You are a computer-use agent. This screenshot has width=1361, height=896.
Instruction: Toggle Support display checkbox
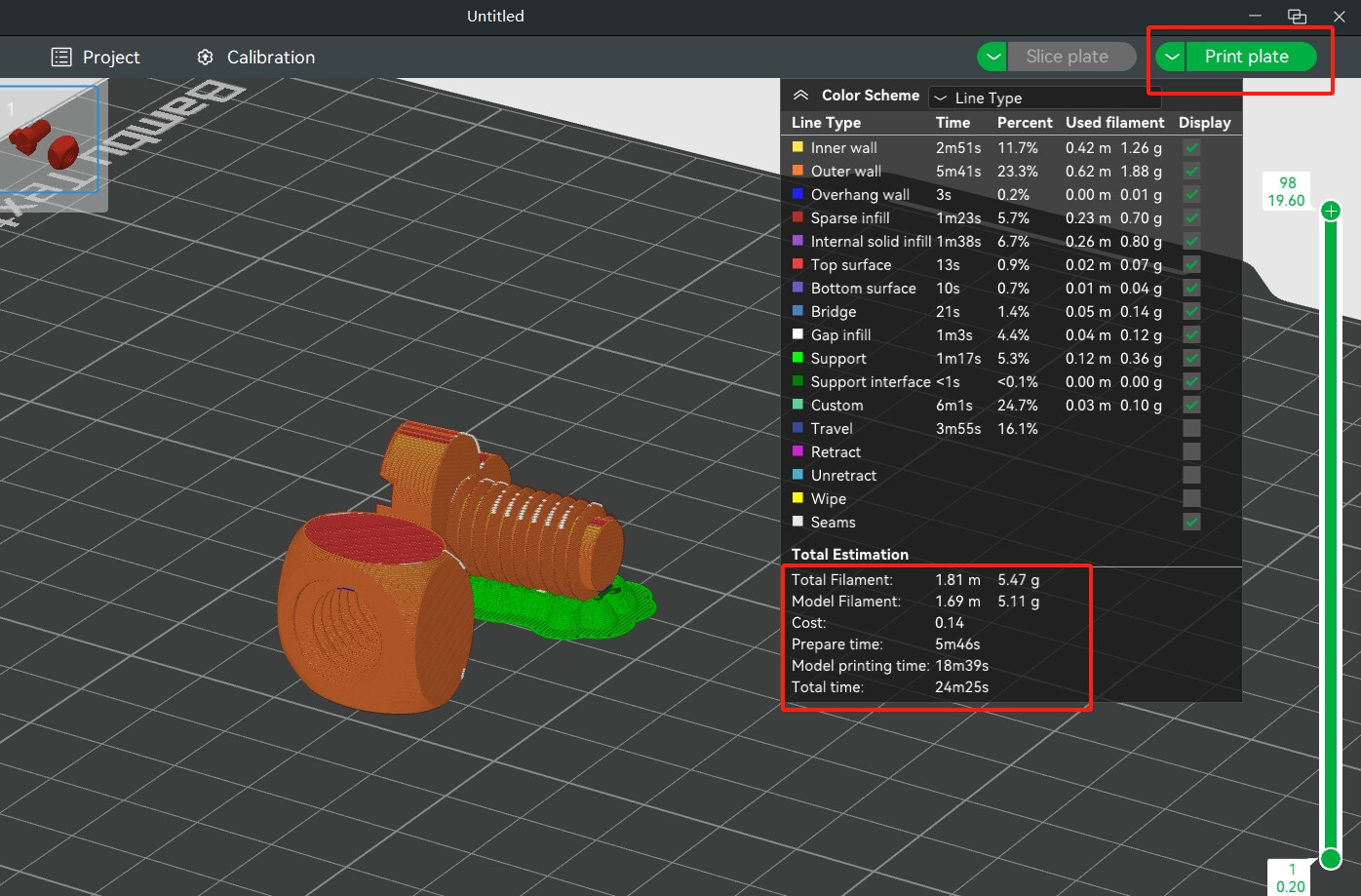pyautogui.click(x=1191, y=358)
